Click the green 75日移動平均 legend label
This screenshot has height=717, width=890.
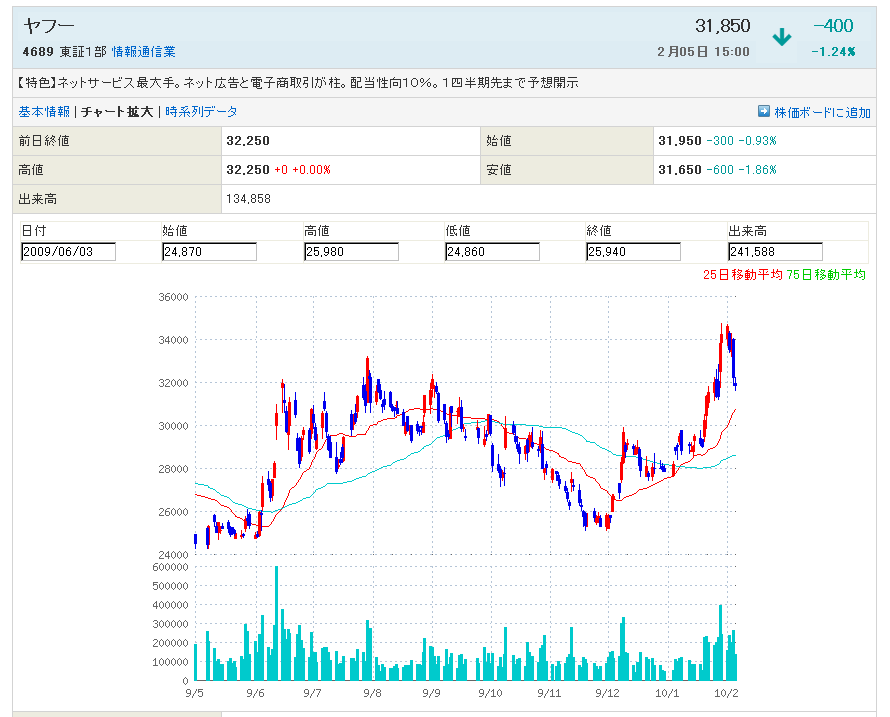tap(826, 275)
